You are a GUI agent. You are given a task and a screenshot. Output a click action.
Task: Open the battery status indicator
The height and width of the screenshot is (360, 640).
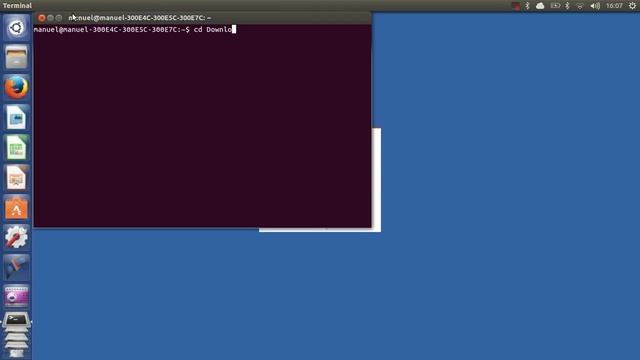tap(555, 6)
